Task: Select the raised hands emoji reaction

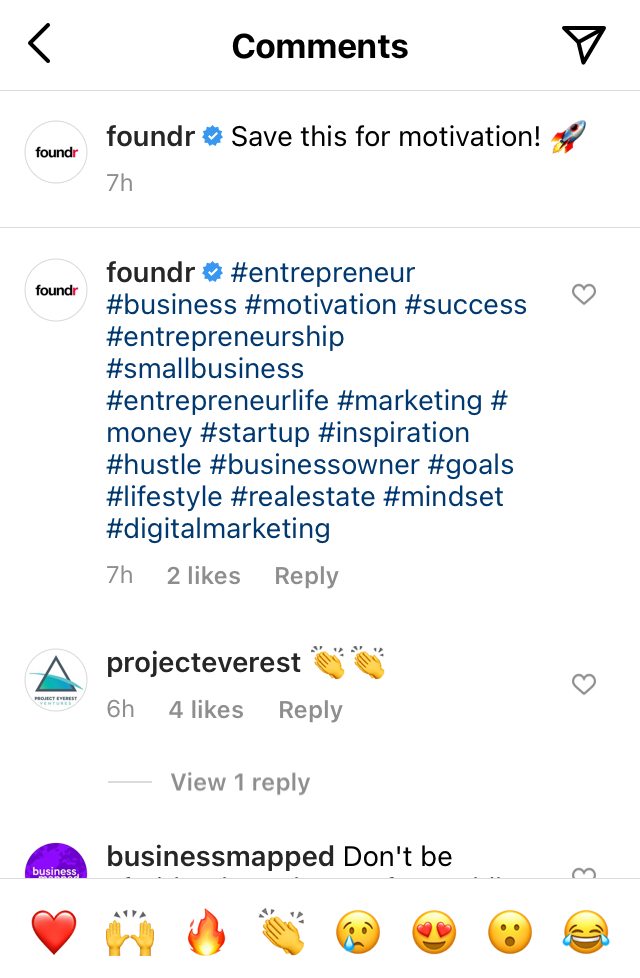Action: click(x=131, y=932)
